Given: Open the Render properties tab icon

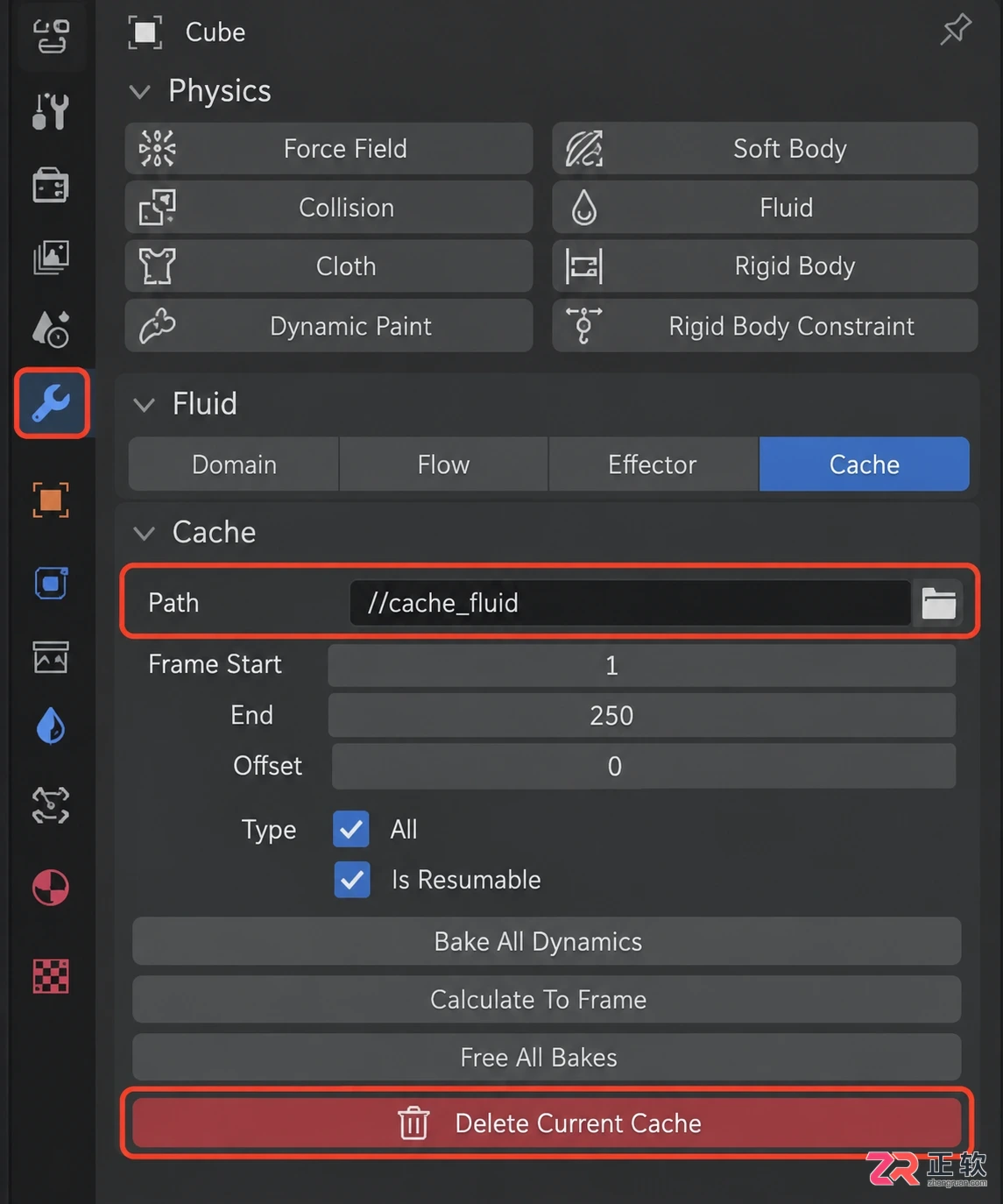Looking at the screenshot, I should point(51,185).
